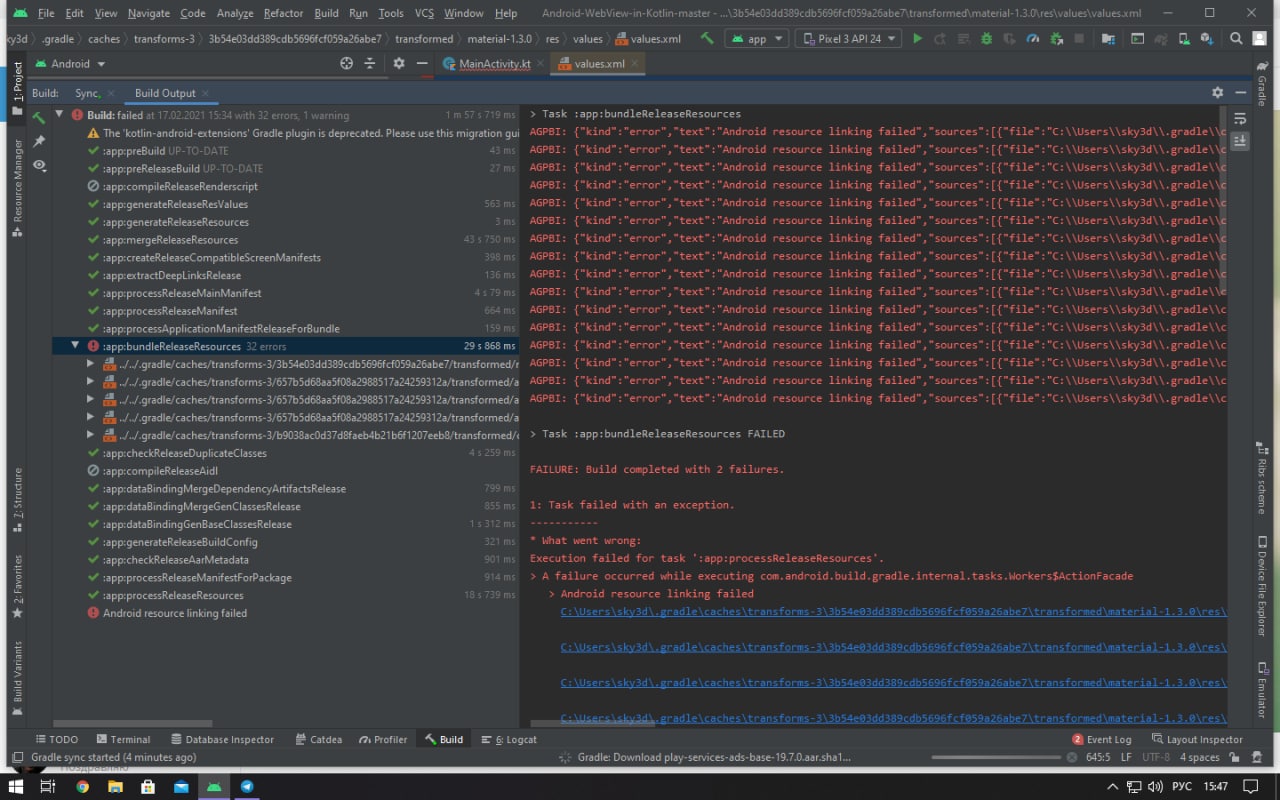The image size is (1280, 800).
Task: Click the values.xml breadcrumb in navigation bar
Action: coord(648,39)
